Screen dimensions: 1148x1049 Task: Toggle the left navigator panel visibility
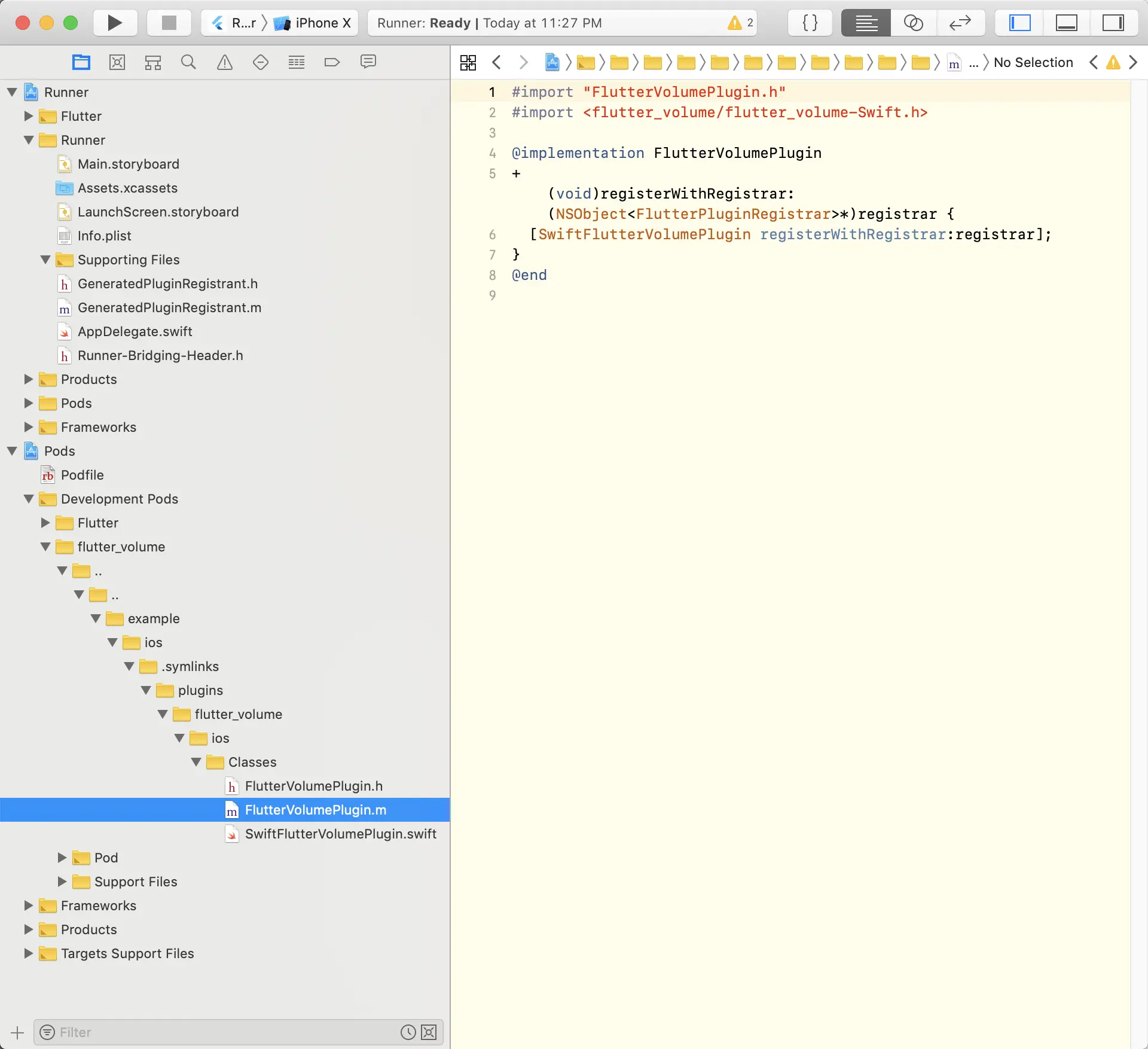pos(1020,23)
